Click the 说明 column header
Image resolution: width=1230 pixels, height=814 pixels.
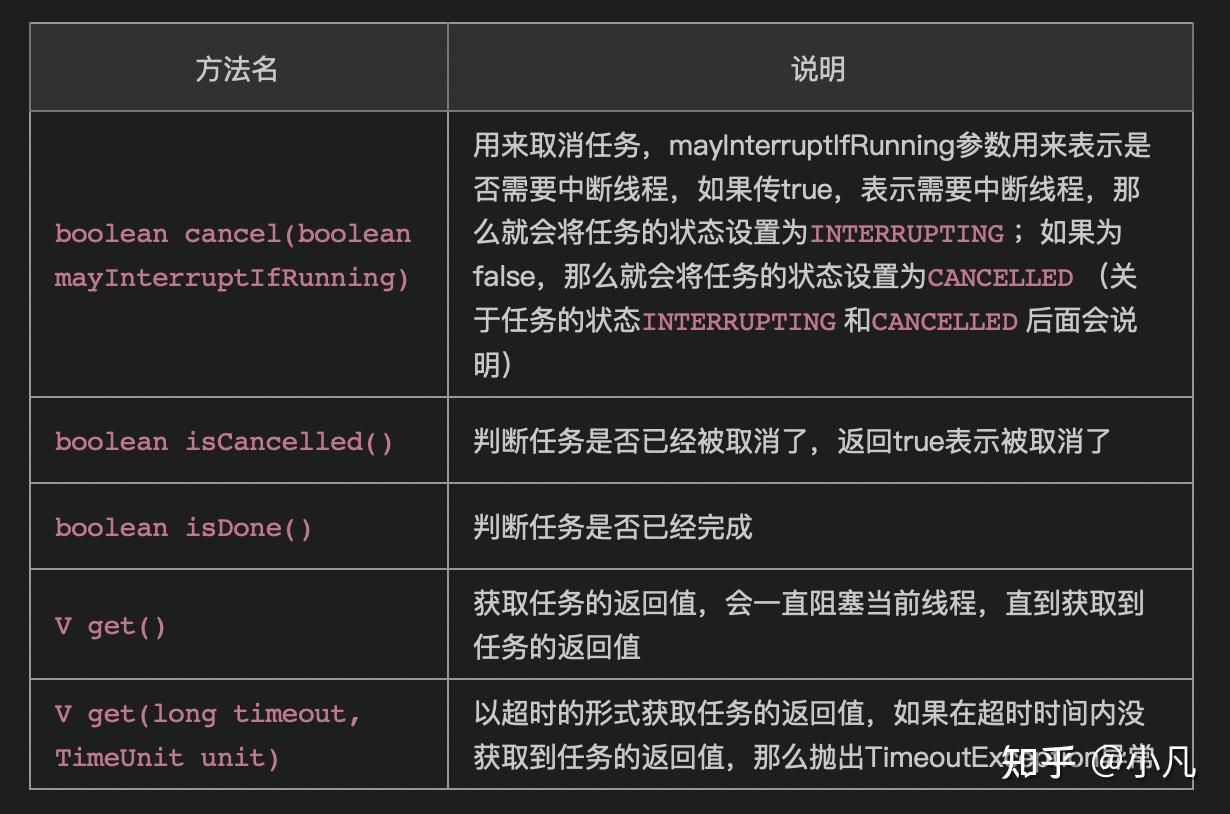pyautogui.click(x=818, y=68)
